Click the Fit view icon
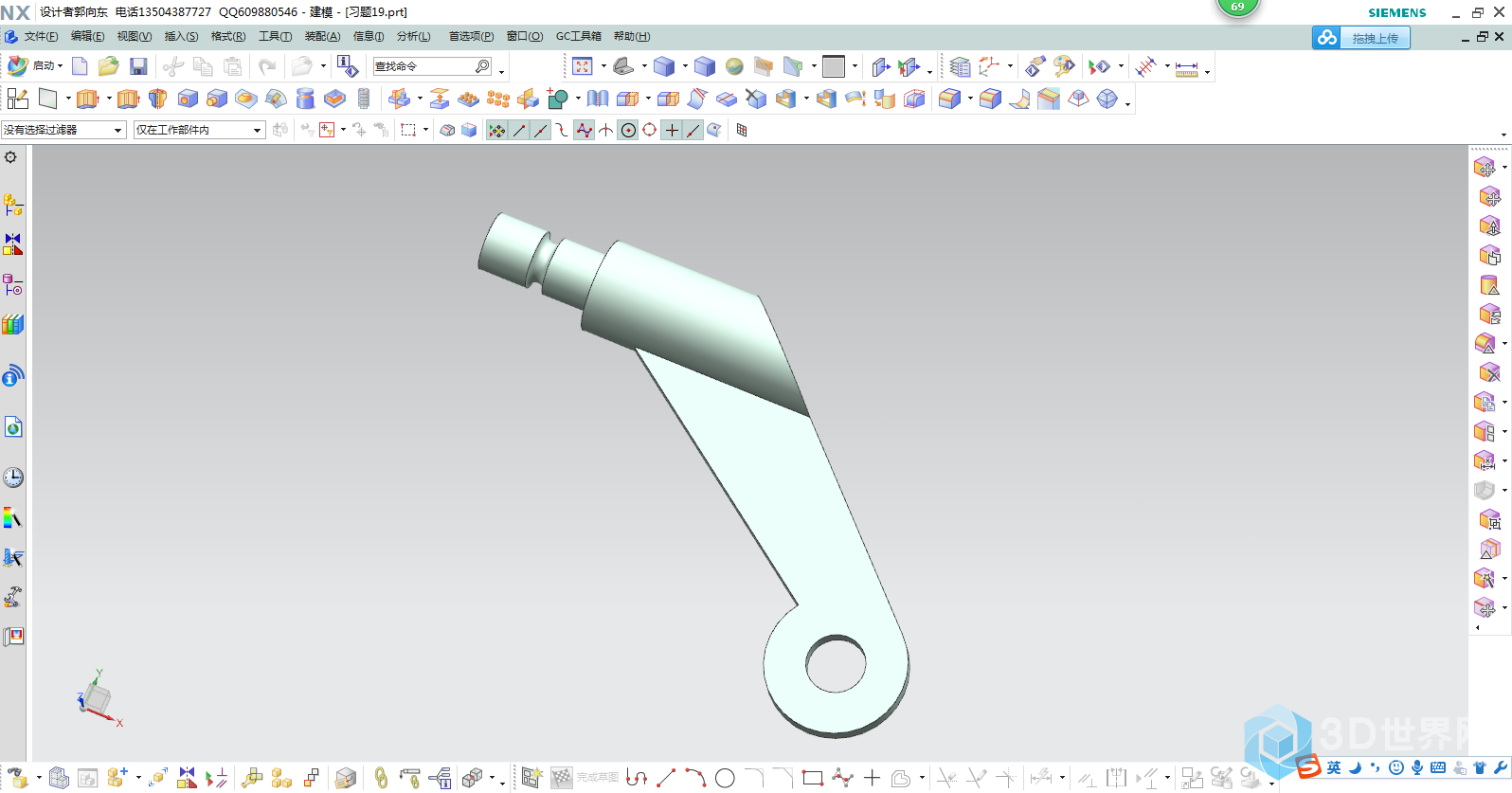Viewport: 1512px width, 793px height. pos(583,66)
